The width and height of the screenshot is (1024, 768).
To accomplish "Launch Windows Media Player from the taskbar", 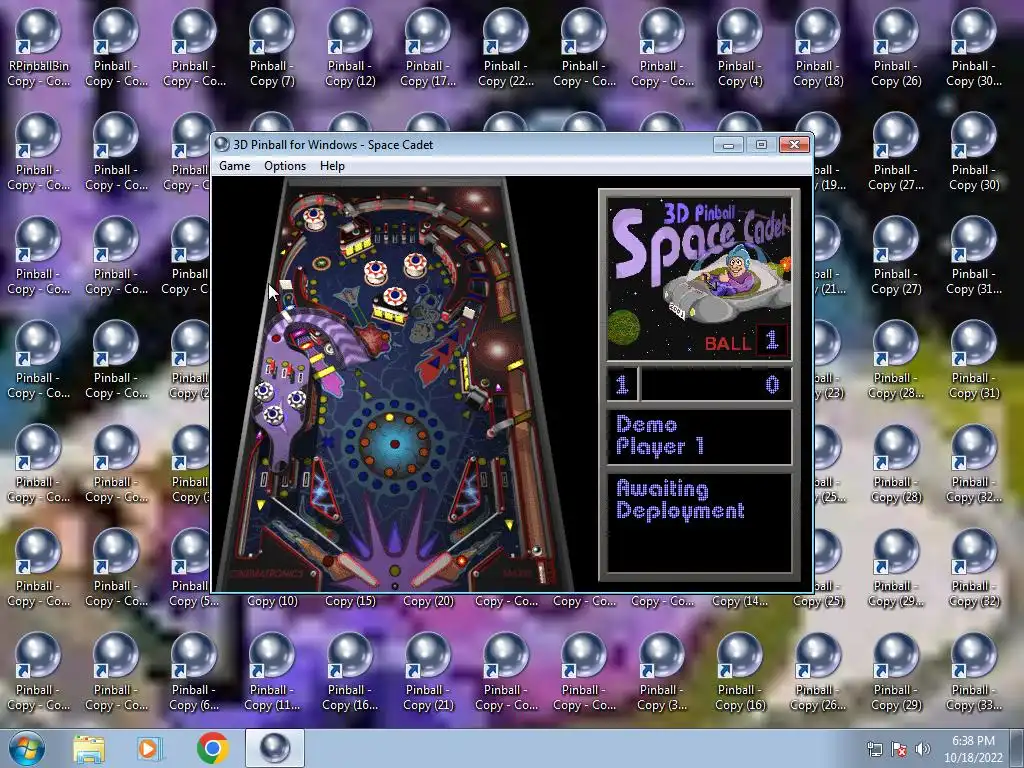I will (150, 749).
